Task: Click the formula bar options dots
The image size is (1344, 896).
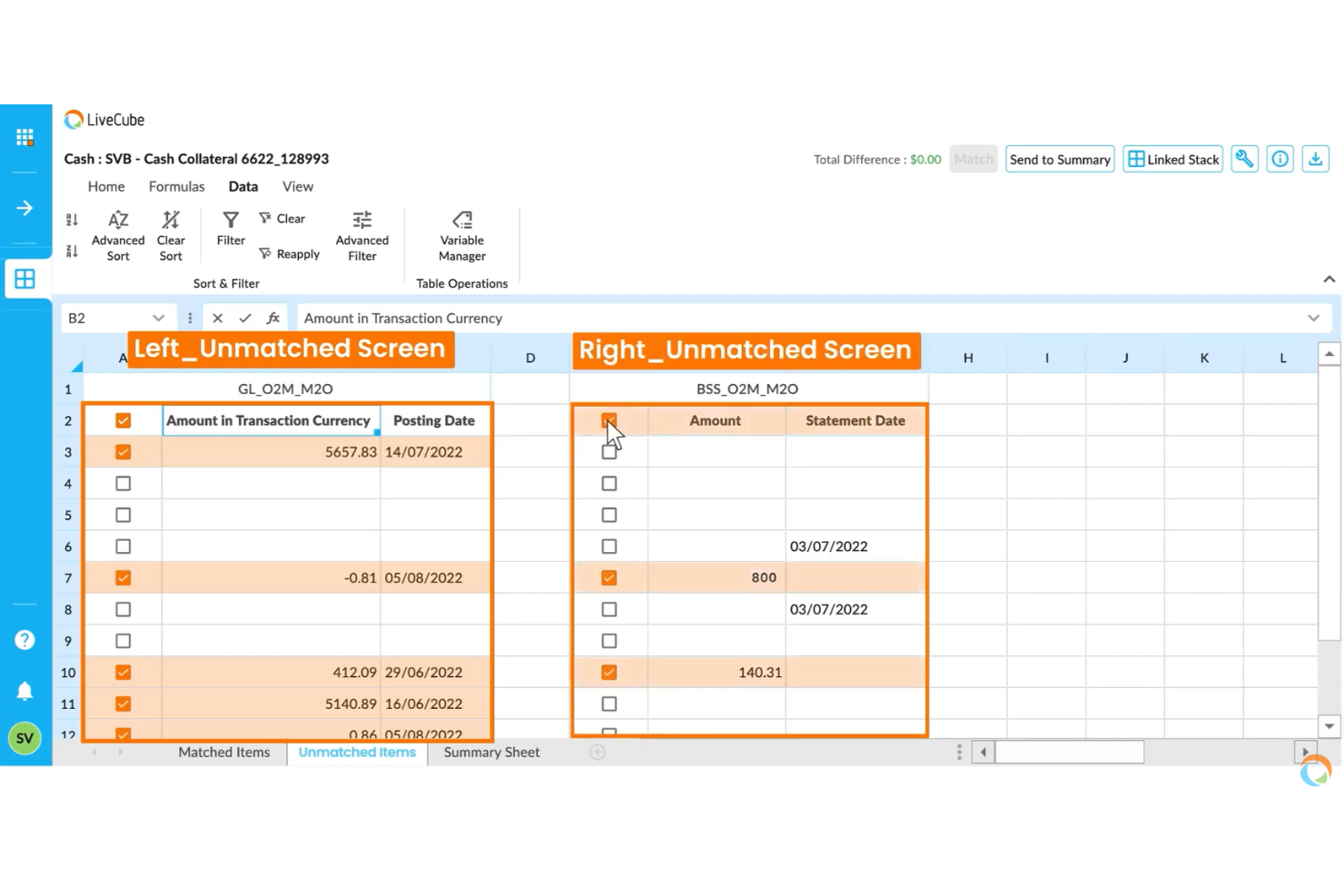Action: tap(190, 318)
